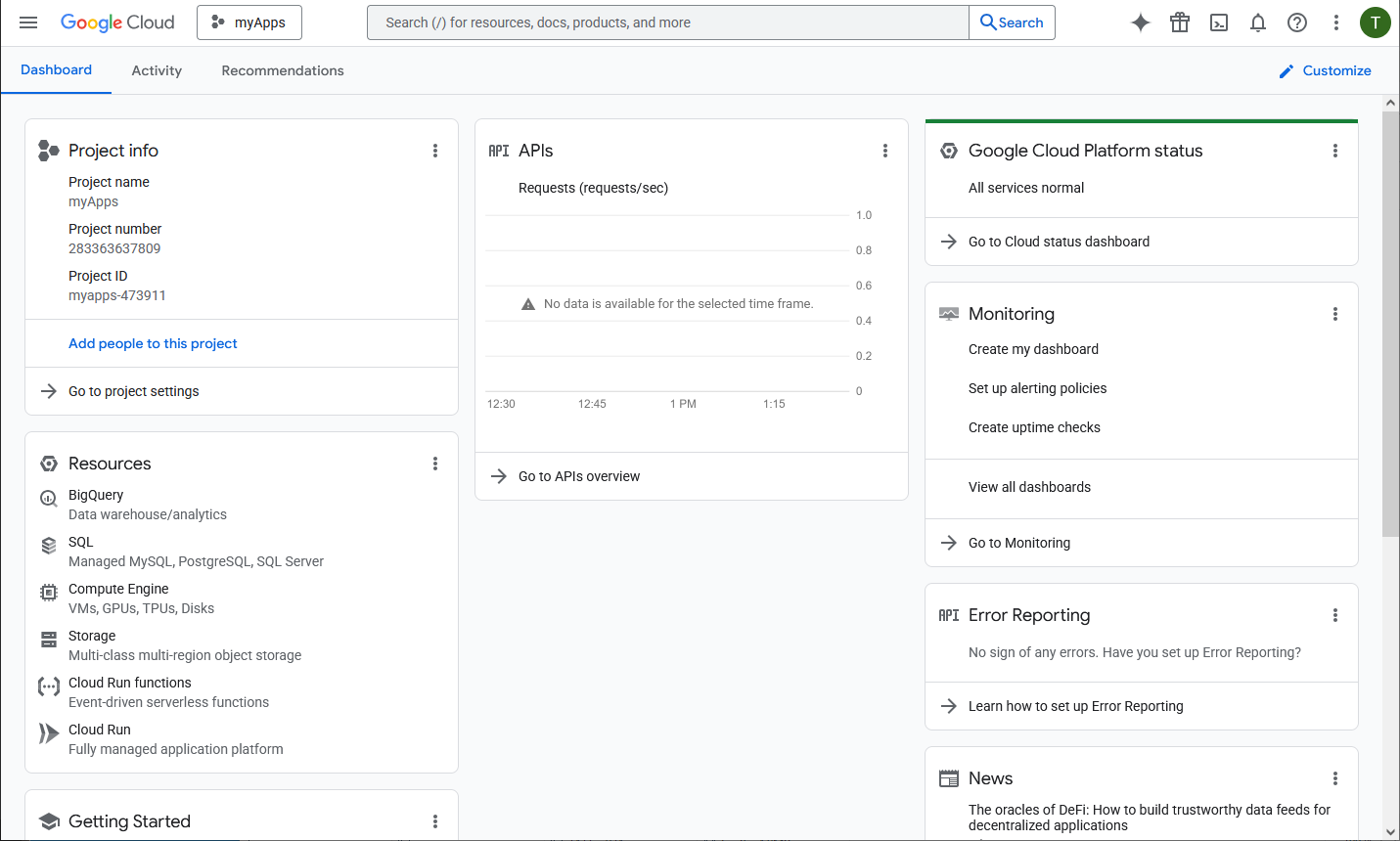1400x841 pixels.
Task: Switch to the Activity tab
Action: (157, 70)
